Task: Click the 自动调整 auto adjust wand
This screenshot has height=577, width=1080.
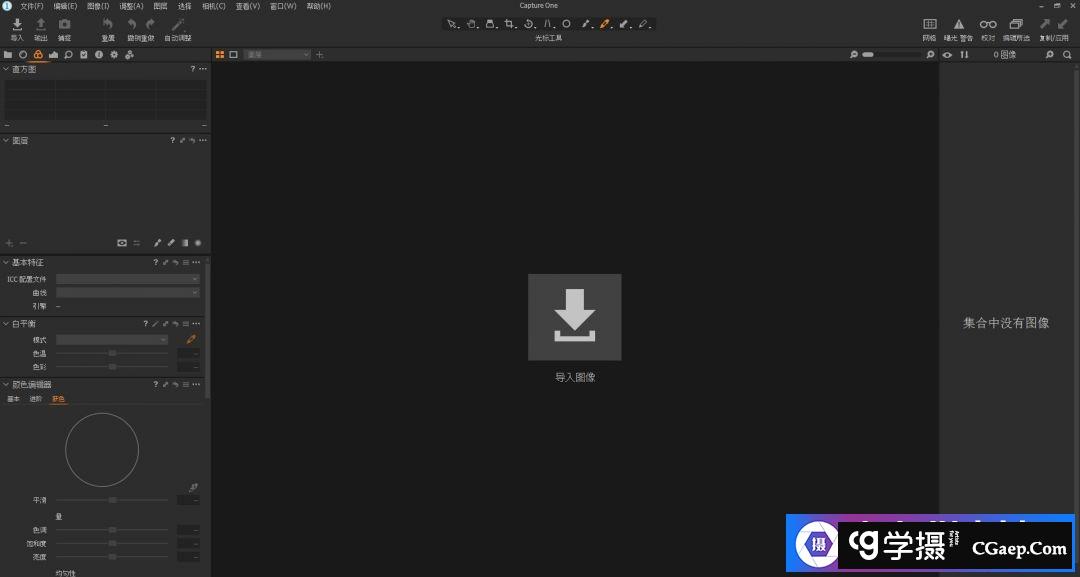Action: (x=178, y=27)
